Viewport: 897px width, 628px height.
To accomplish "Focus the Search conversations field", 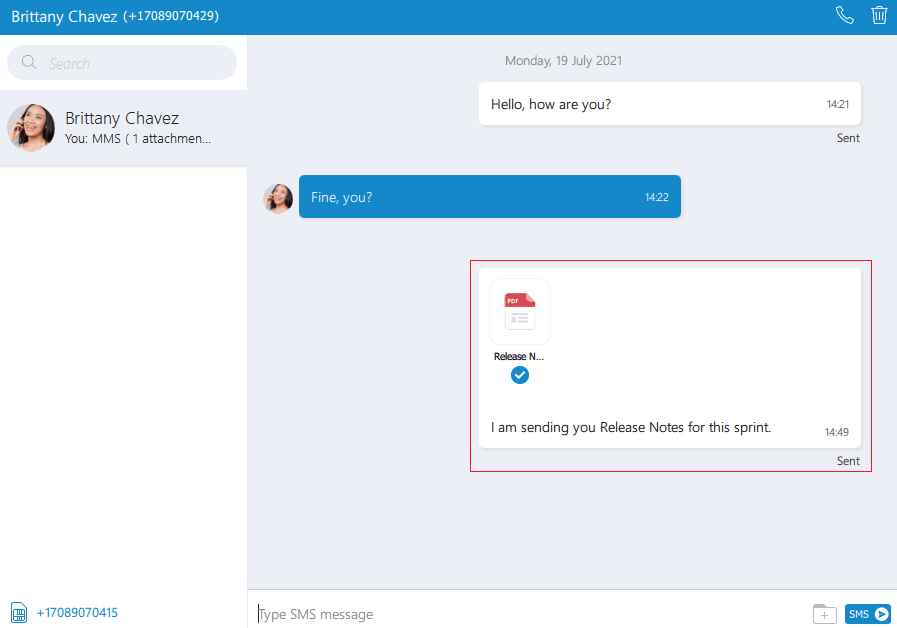I will click(122, 62).
